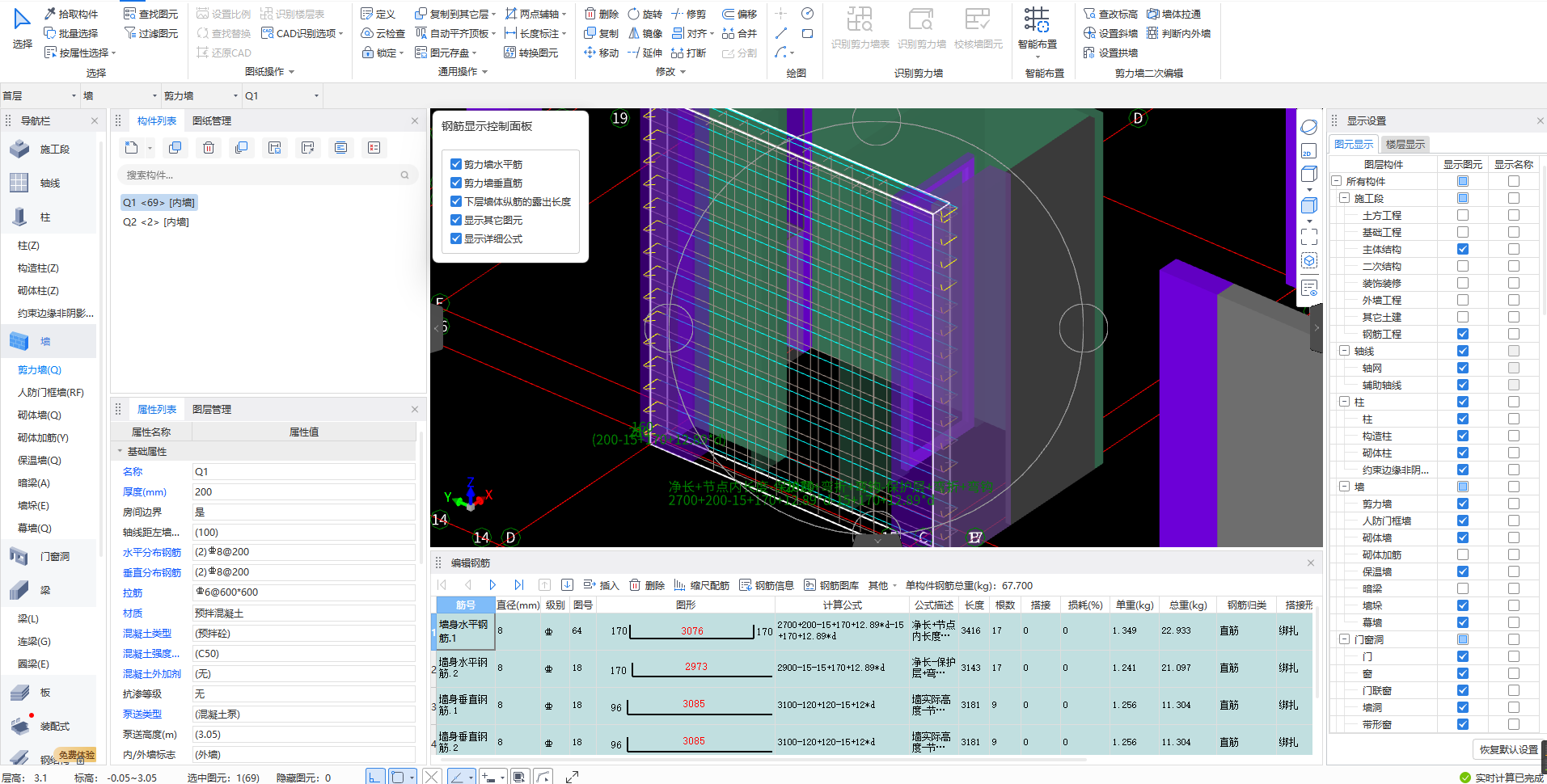Select the 图元显示 tab
The image size is (1547, 784).
point(1354,144)
